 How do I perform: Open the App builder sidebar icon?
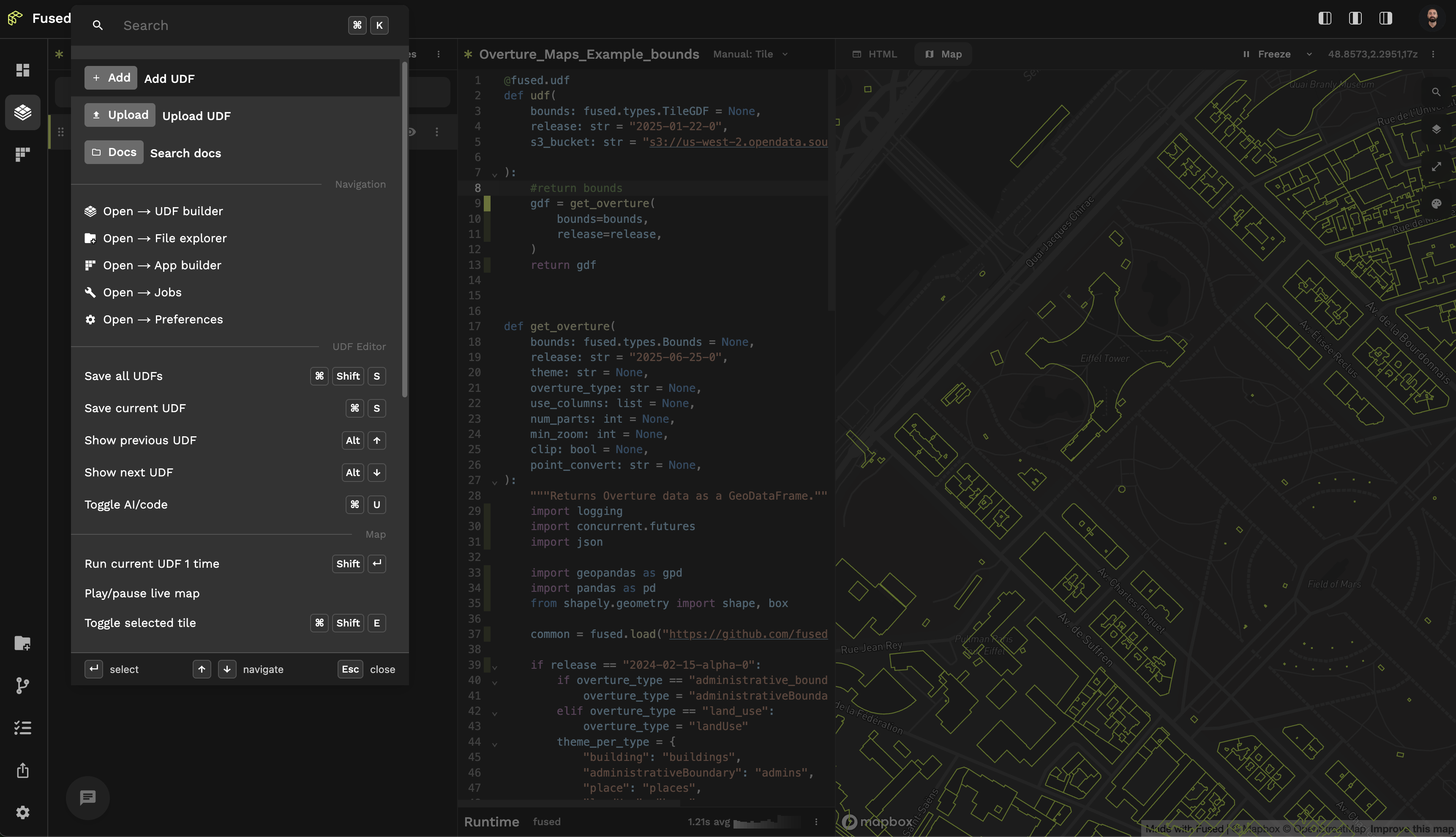click(x=23, y=154)
